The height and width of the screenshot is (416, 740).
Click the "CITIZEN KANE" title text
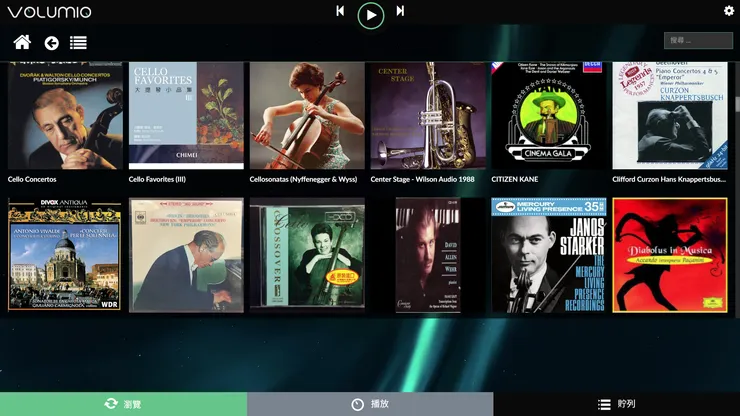(x=515, y=179)
